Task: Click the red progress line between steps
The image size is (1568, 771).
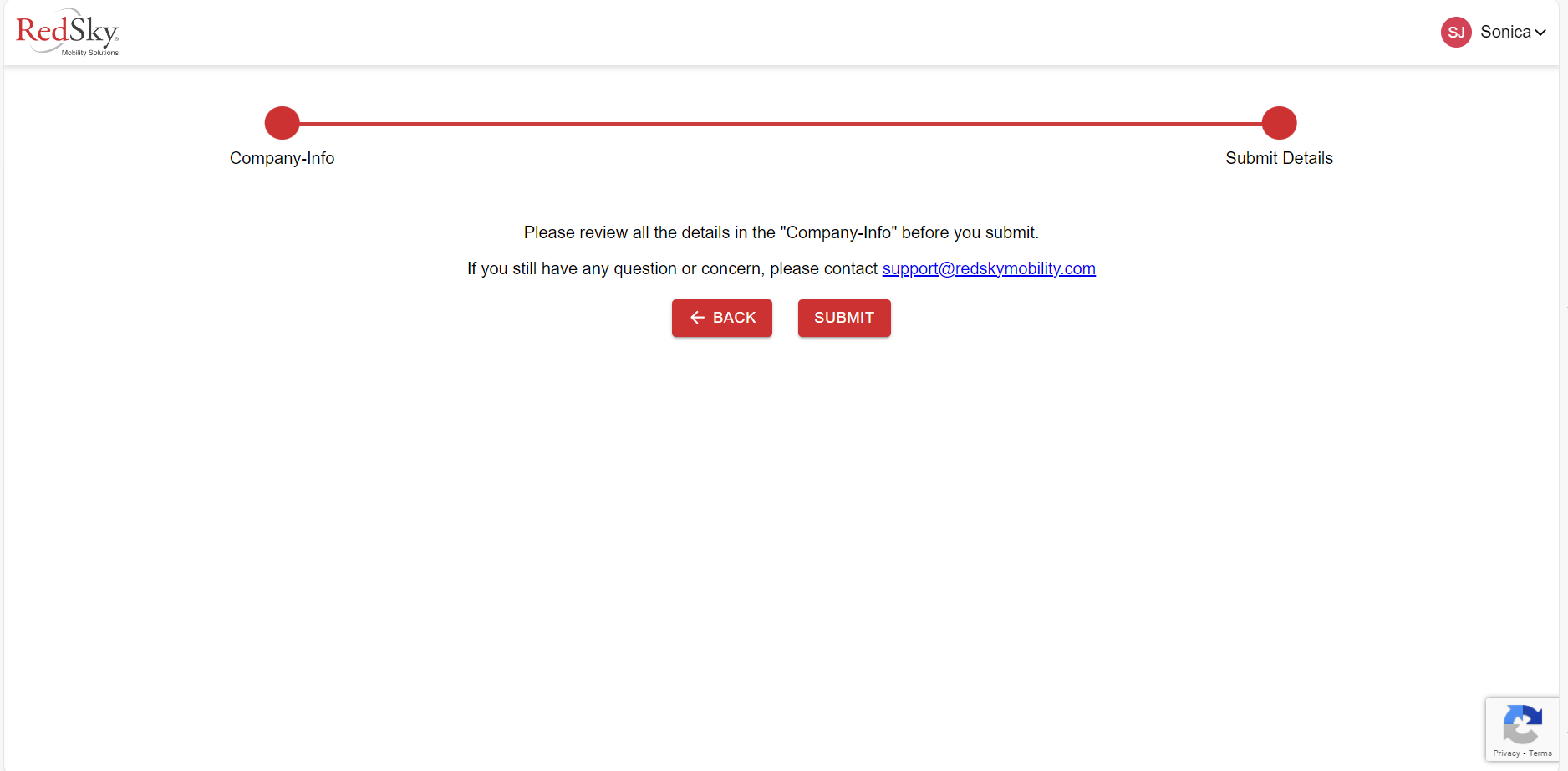Action: pos(781,124)
